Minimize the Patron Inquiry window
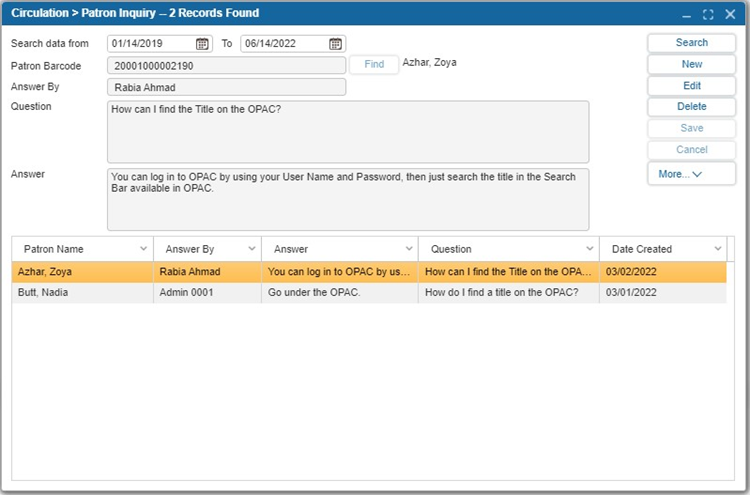 (687, 15)
